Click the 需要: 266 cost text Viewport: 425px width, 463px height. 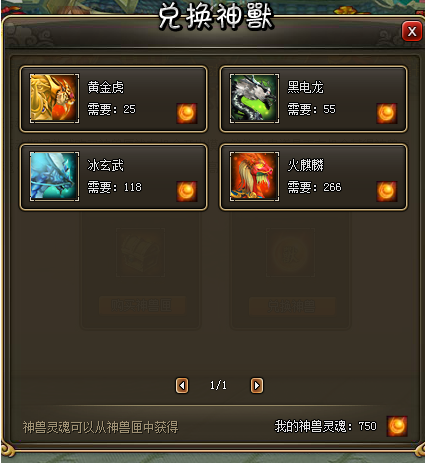coord(314,187)
